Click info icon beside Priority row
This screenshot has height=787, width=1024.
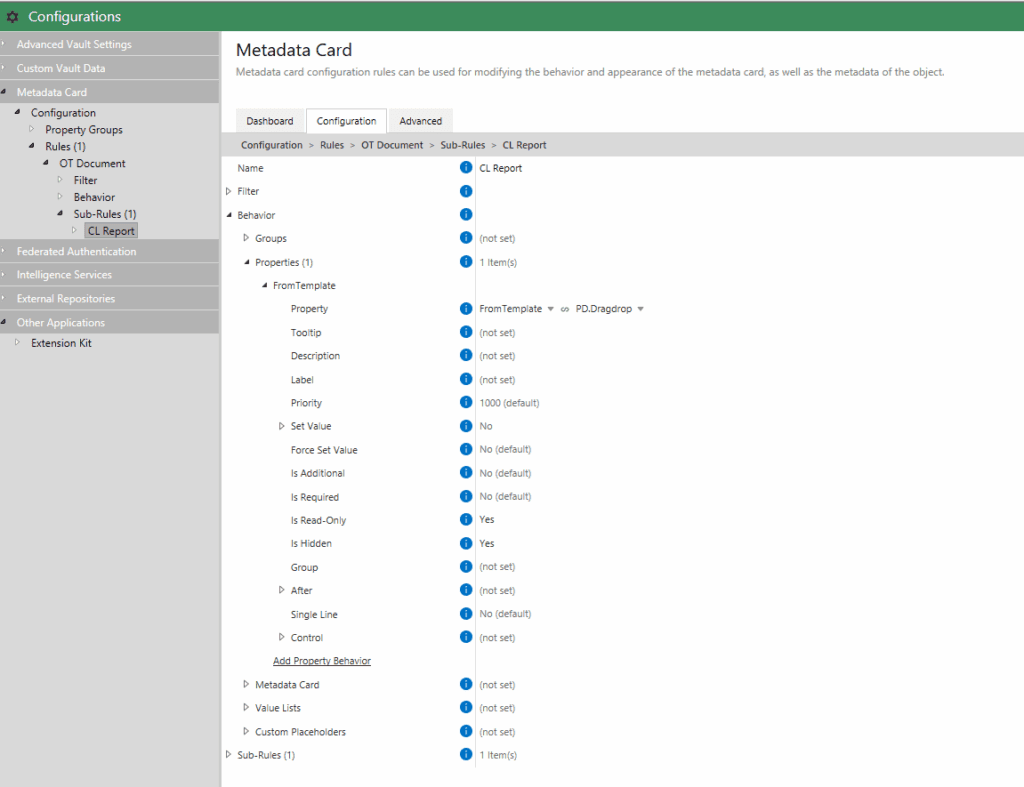coord(466,403)
